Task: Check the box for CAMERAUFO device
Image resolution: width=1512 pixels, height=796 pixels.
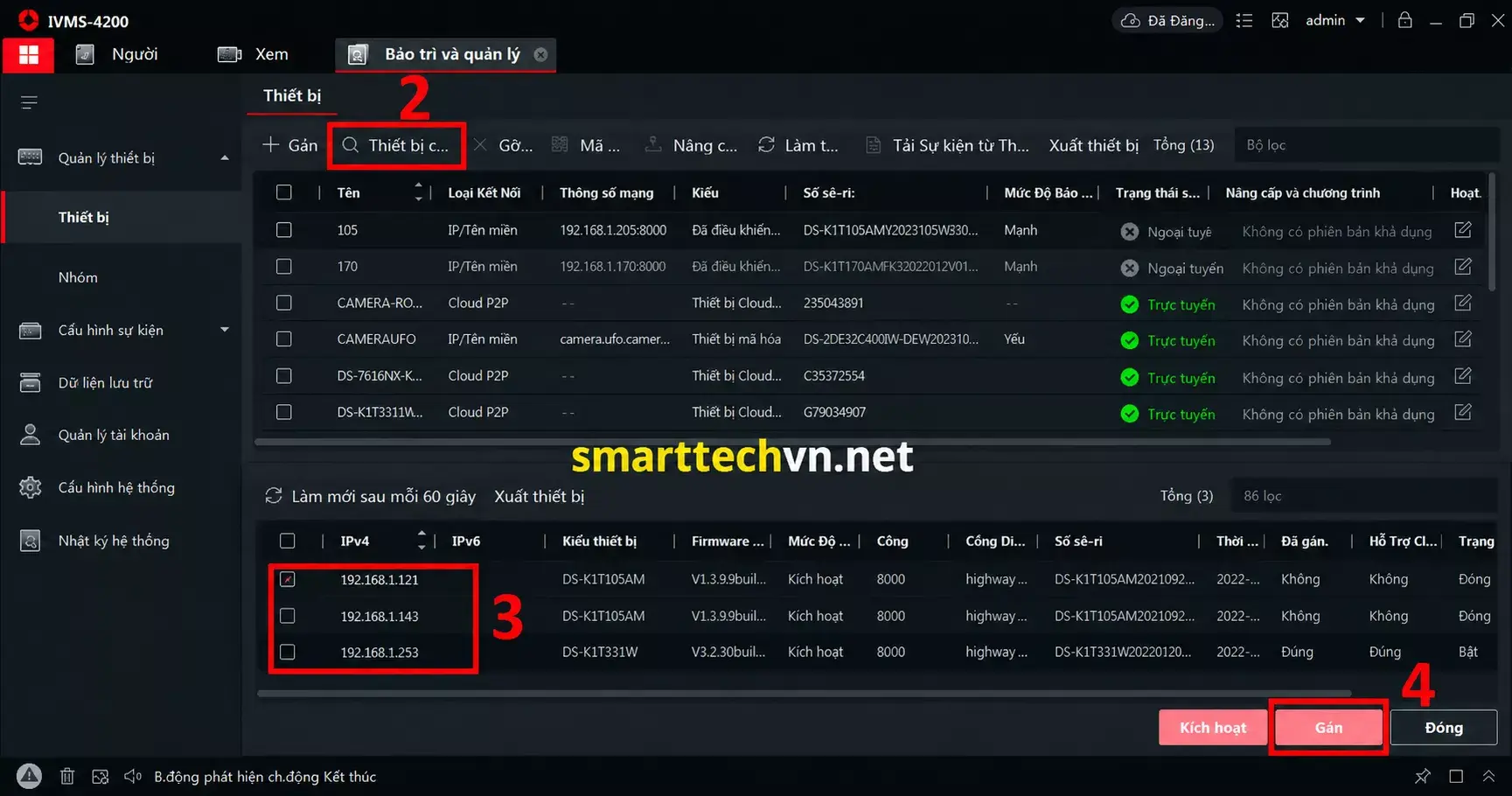Action: [x=284, y=339]
